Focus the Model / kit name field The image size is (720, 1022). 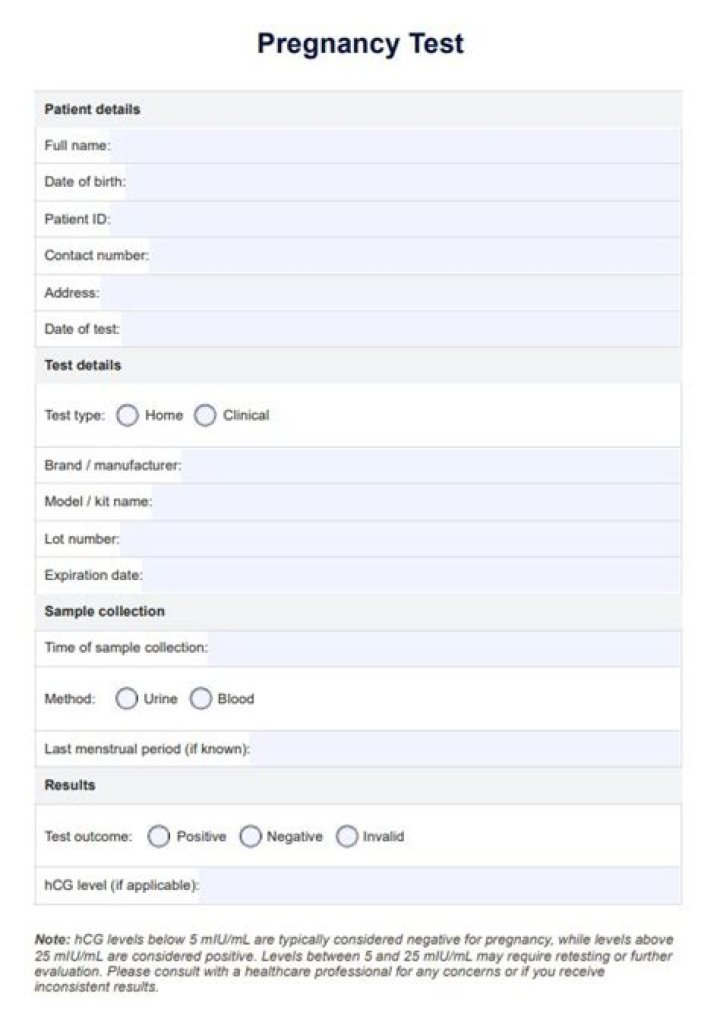click(x=416, y=502)
